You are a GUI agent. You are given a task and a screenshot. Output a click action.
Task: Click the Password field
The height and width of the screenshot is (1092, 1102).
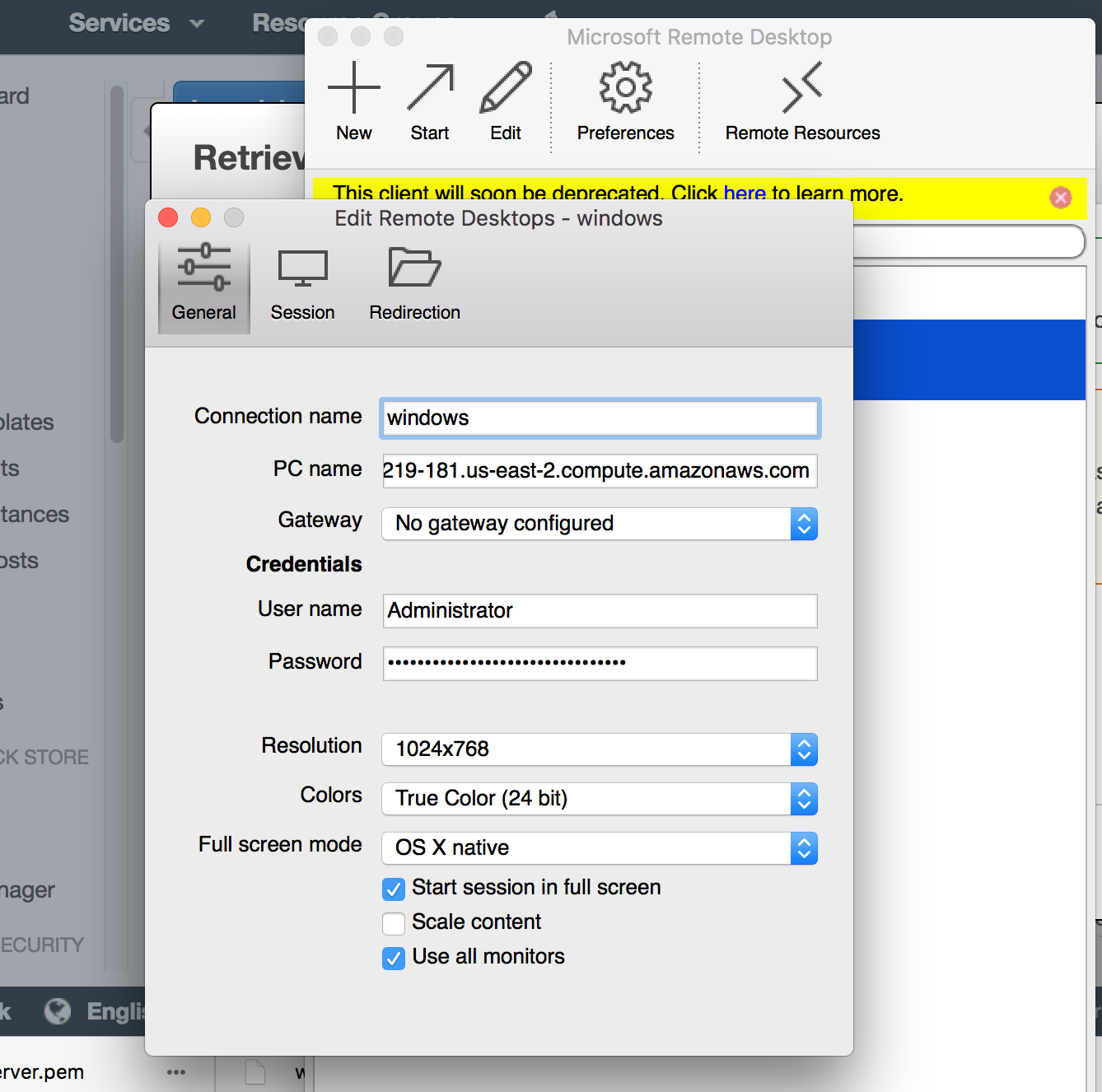(600, 664)
